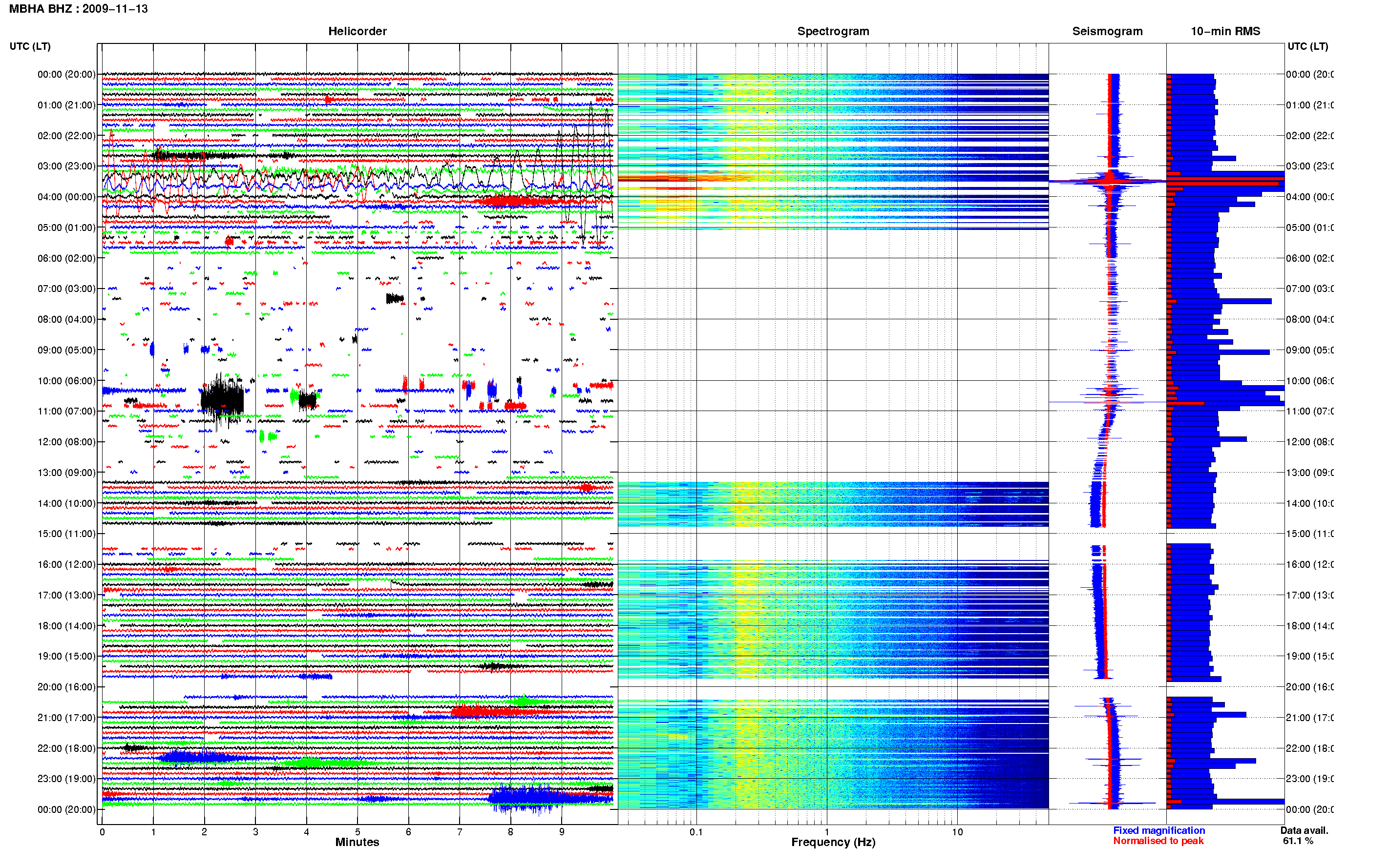Click frequency tick label "1" under the spectrogram
This screenshot has width=1389, height=868.
pyautogui.click(x=827, y=832)
